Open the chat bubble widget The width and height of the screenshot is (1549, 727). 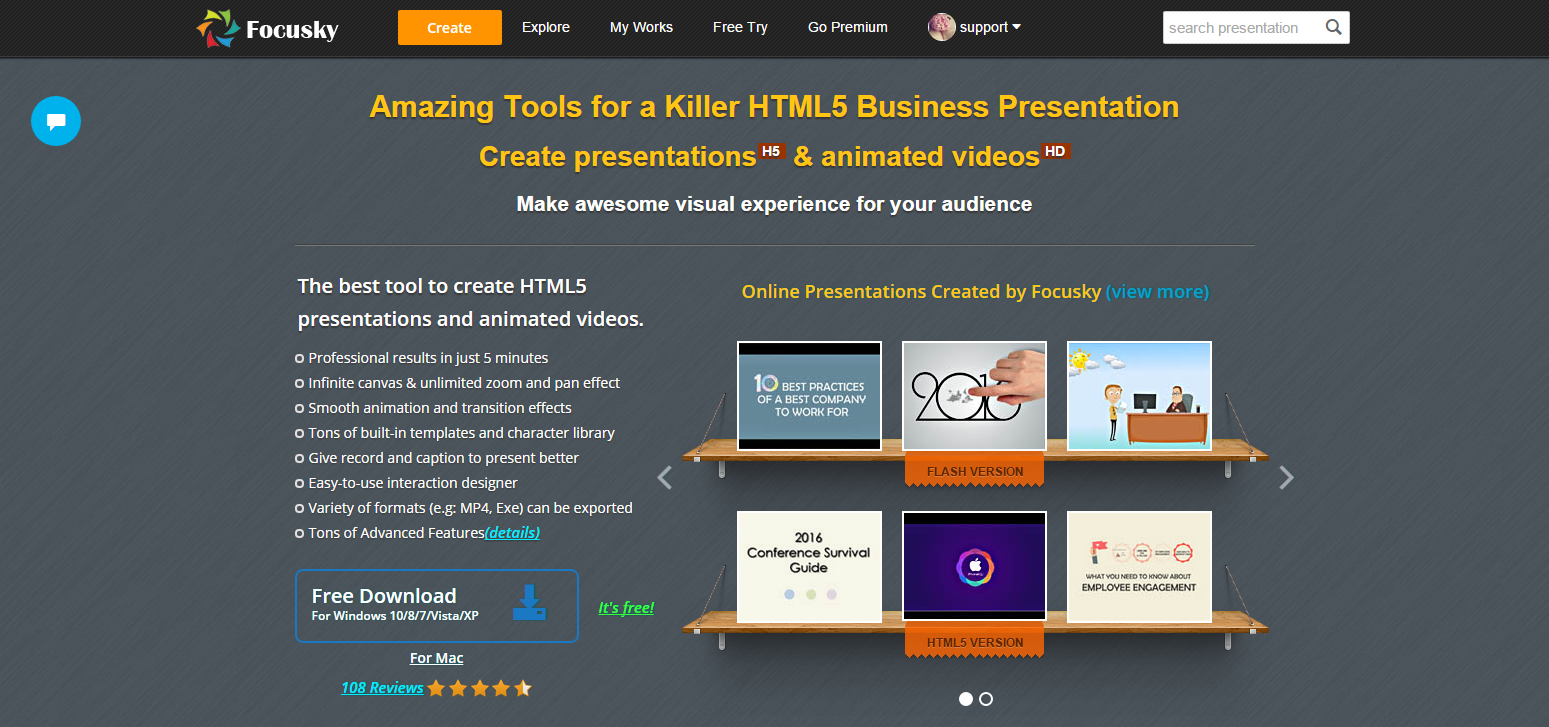coord(56,121)
